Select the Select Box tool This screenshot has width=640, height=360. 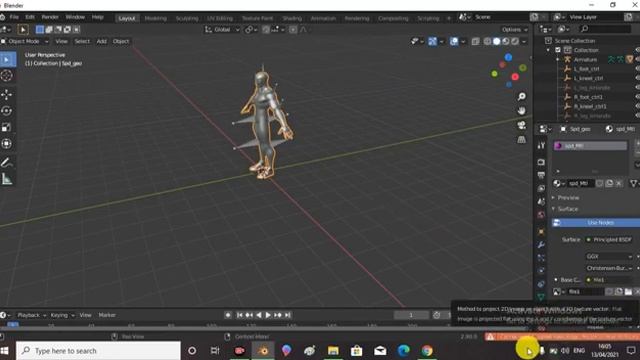pos(7,60)
